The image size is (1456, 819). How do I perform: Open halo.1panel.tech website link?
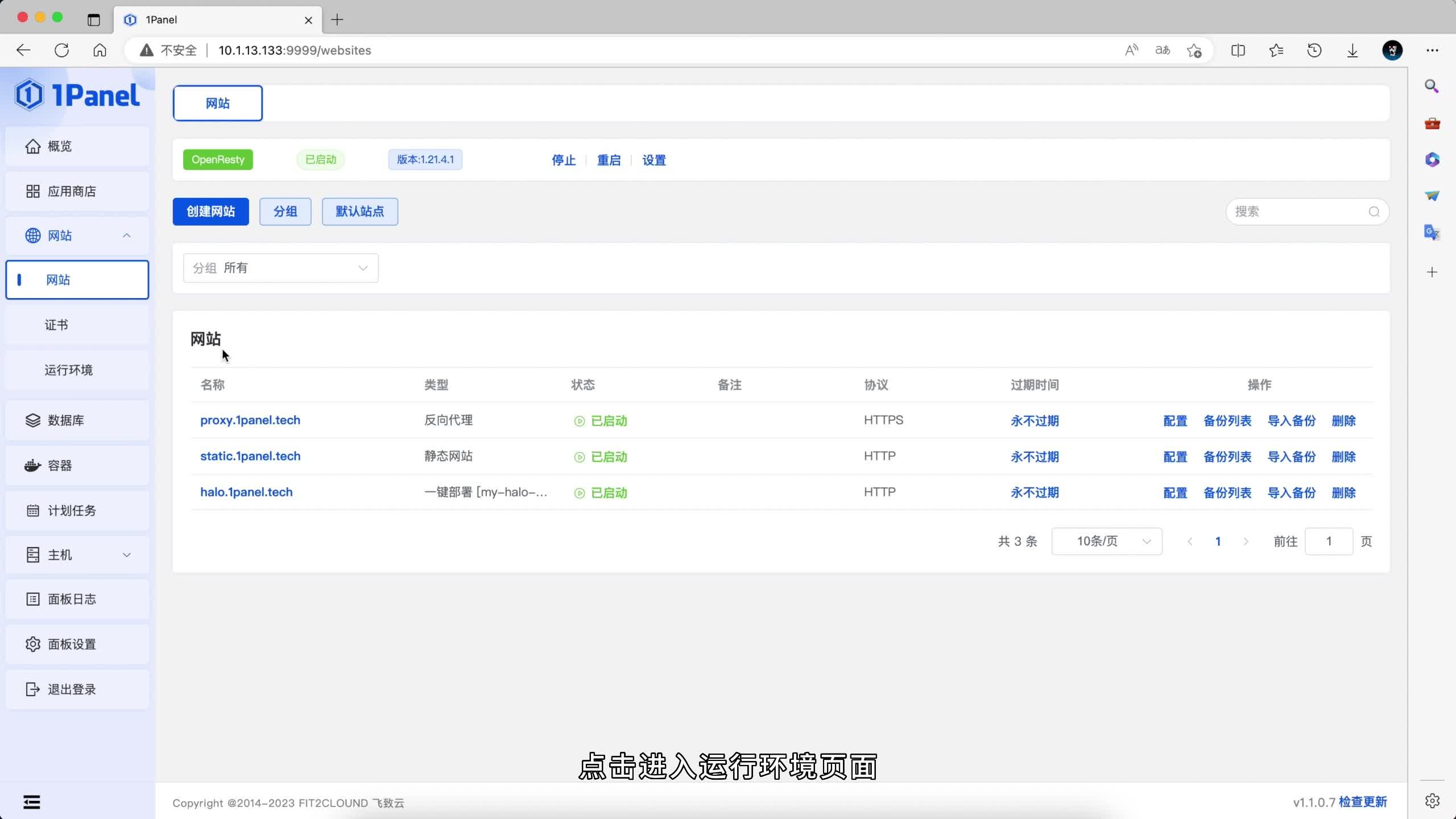point(246,492)
